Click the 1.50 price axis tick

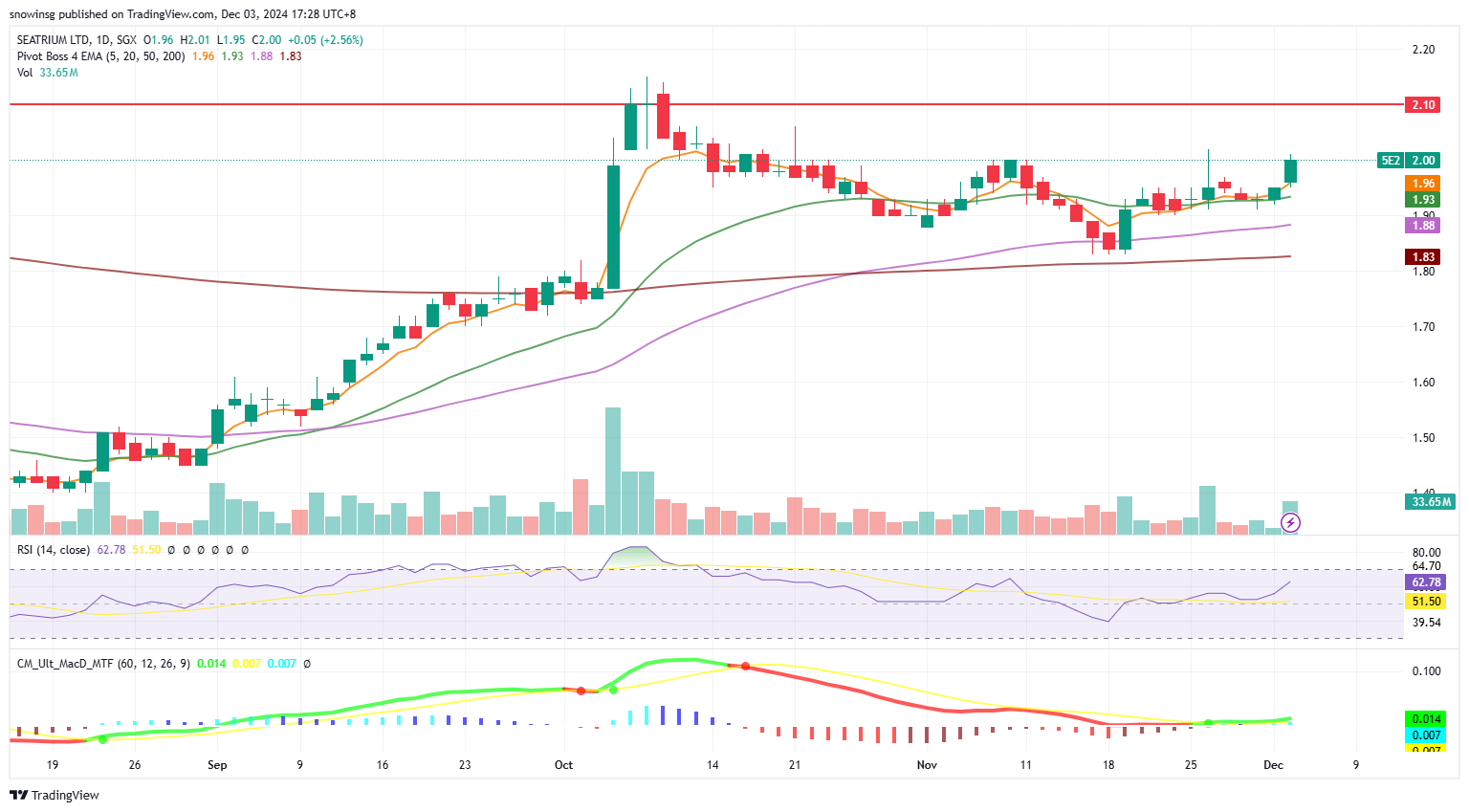point(1423,437)
